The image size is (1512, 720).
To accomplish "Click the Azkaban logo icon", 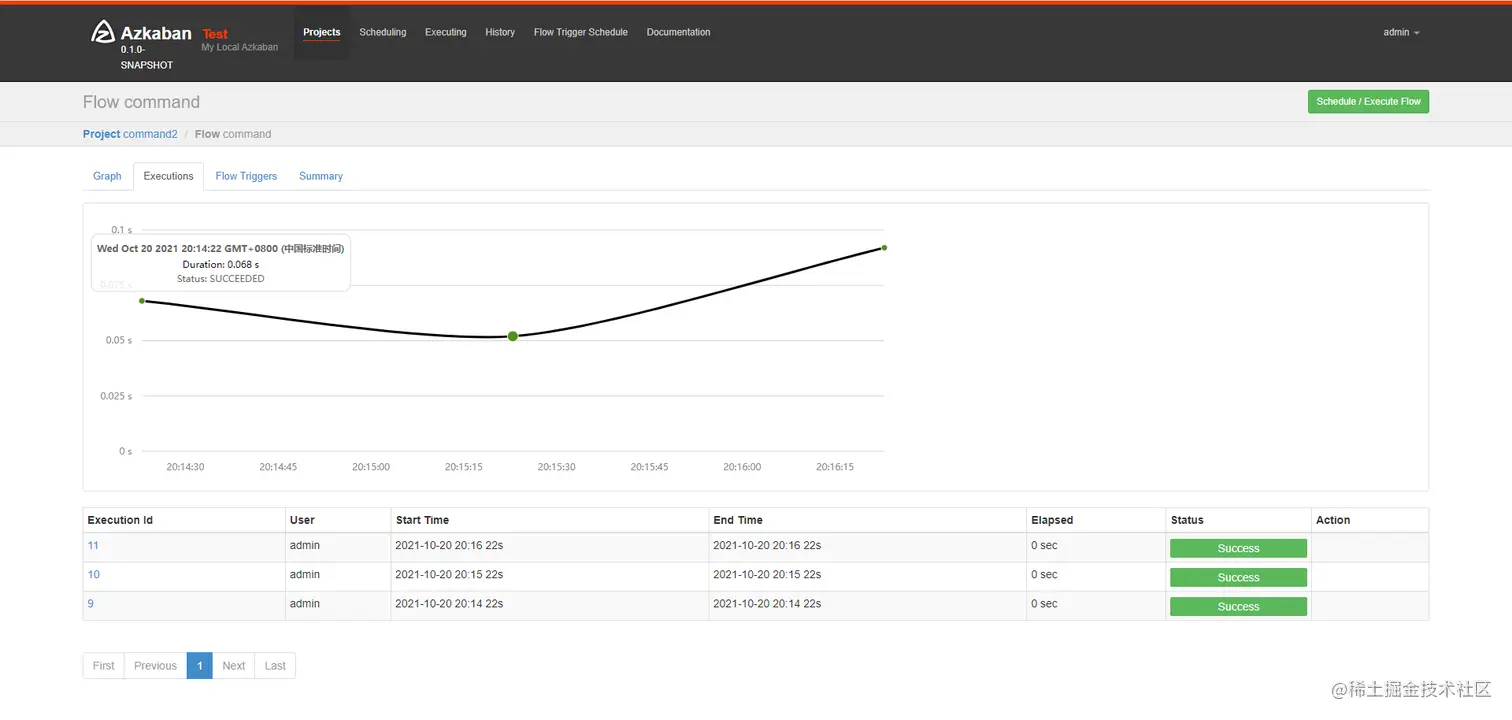I will point(103,32).
